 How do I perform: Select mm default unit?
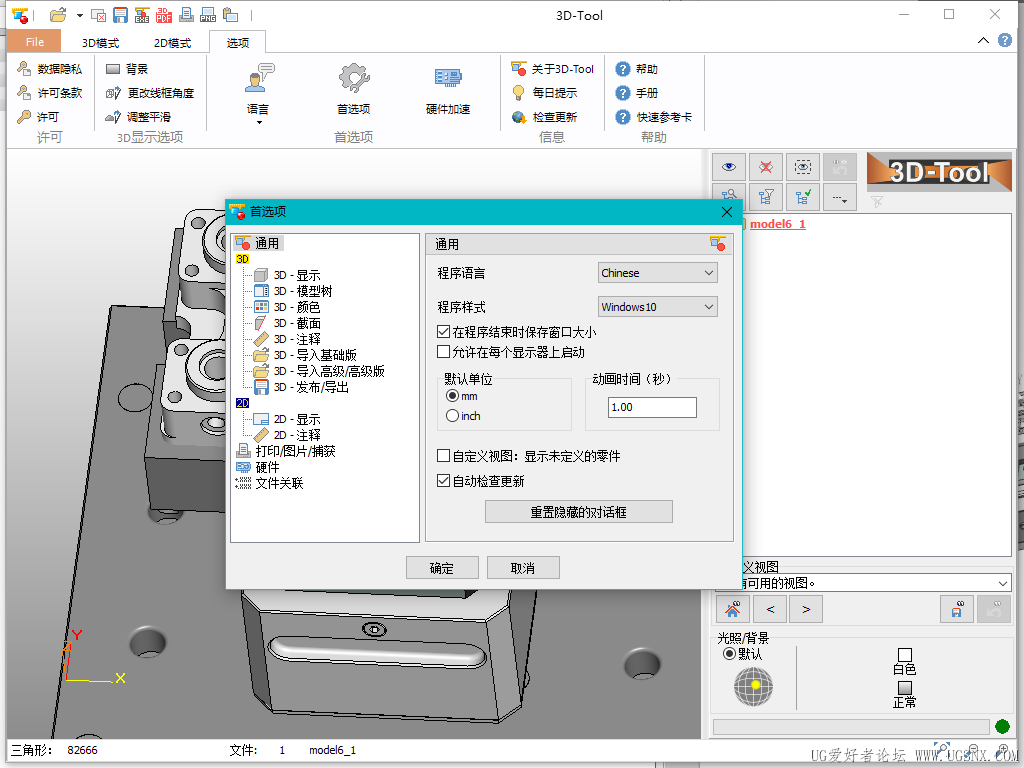click(x=452, y=396)
